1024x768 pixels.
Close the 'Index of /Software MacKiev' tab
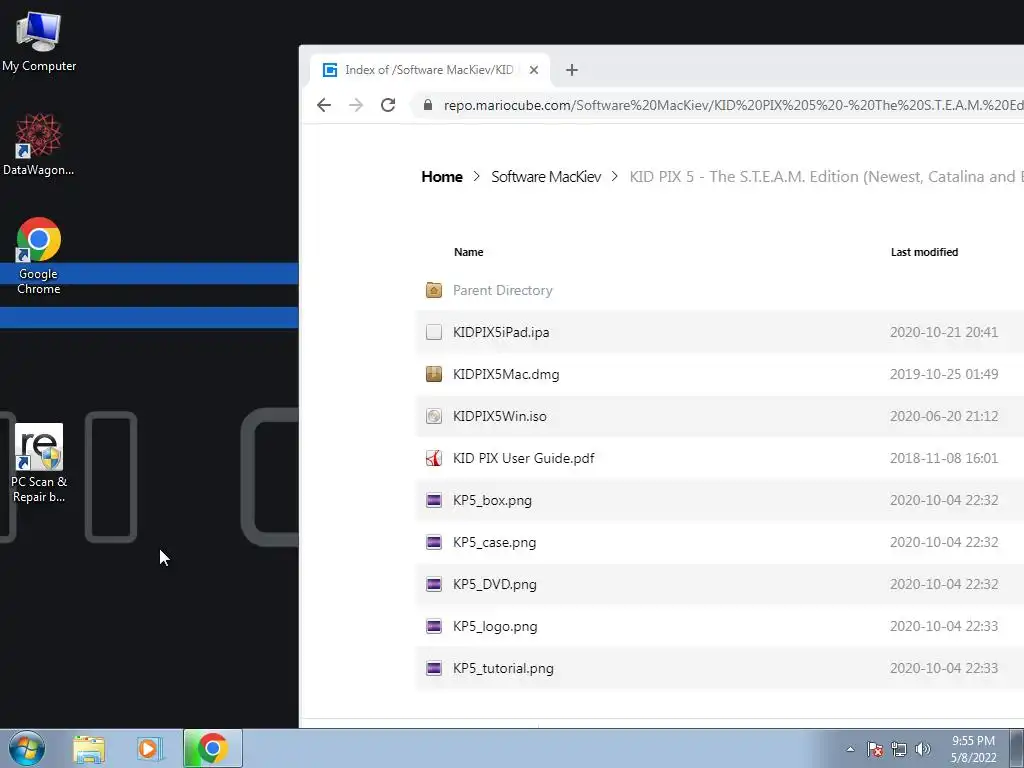point(534,70)
